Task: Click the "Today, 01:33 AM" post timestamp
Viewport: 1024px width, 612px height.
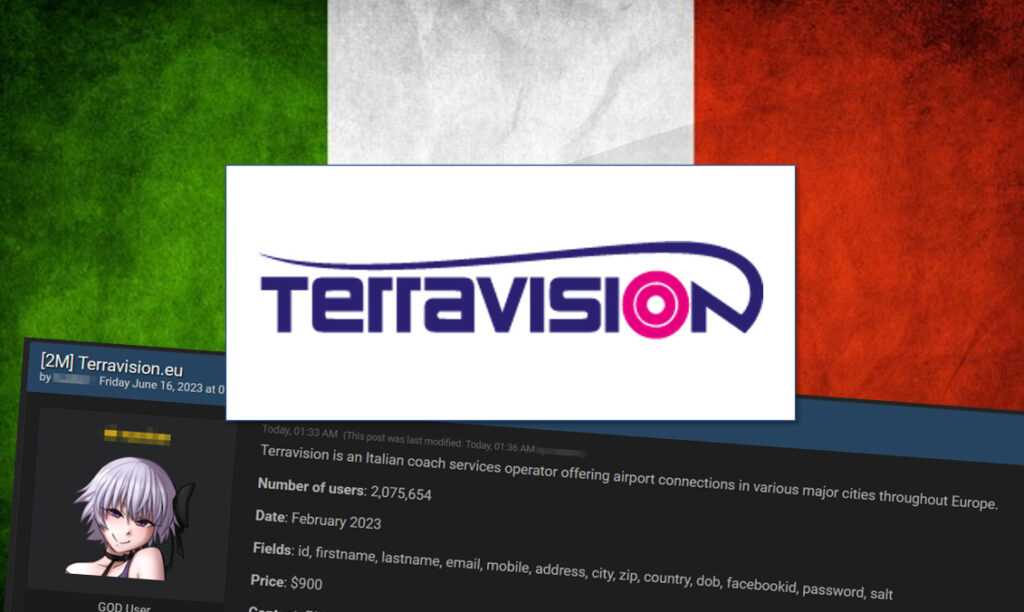Action: pos(297,432)
